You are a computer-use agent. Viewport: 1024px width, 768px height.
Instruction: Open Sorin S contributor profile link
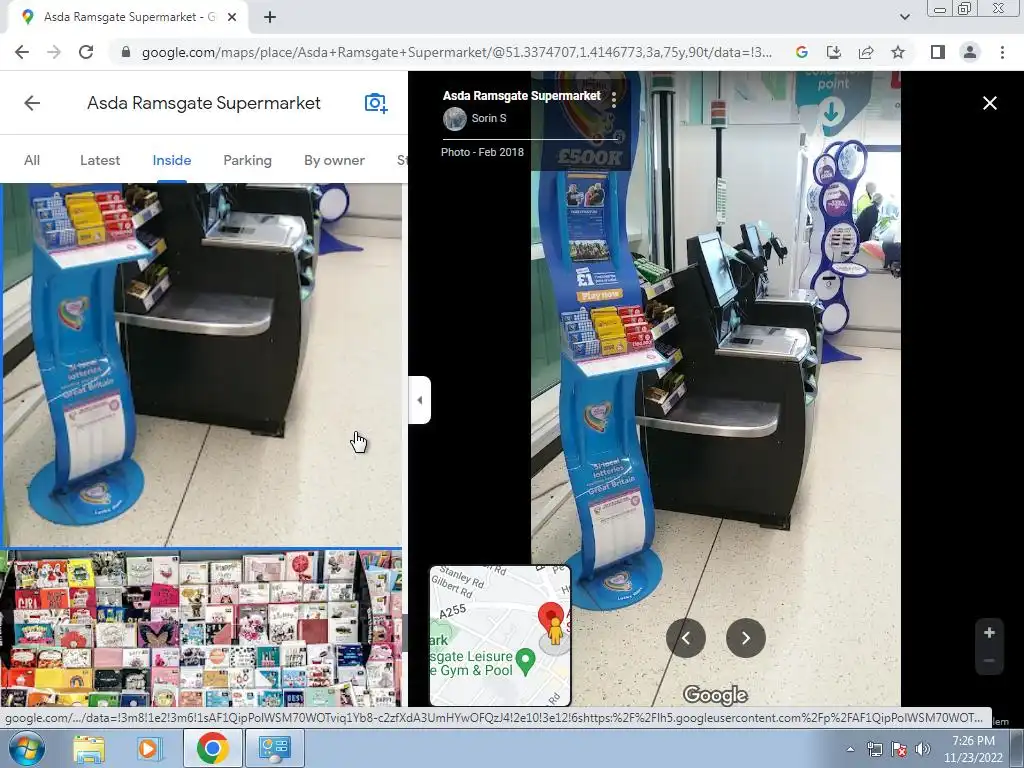[489, 118]
